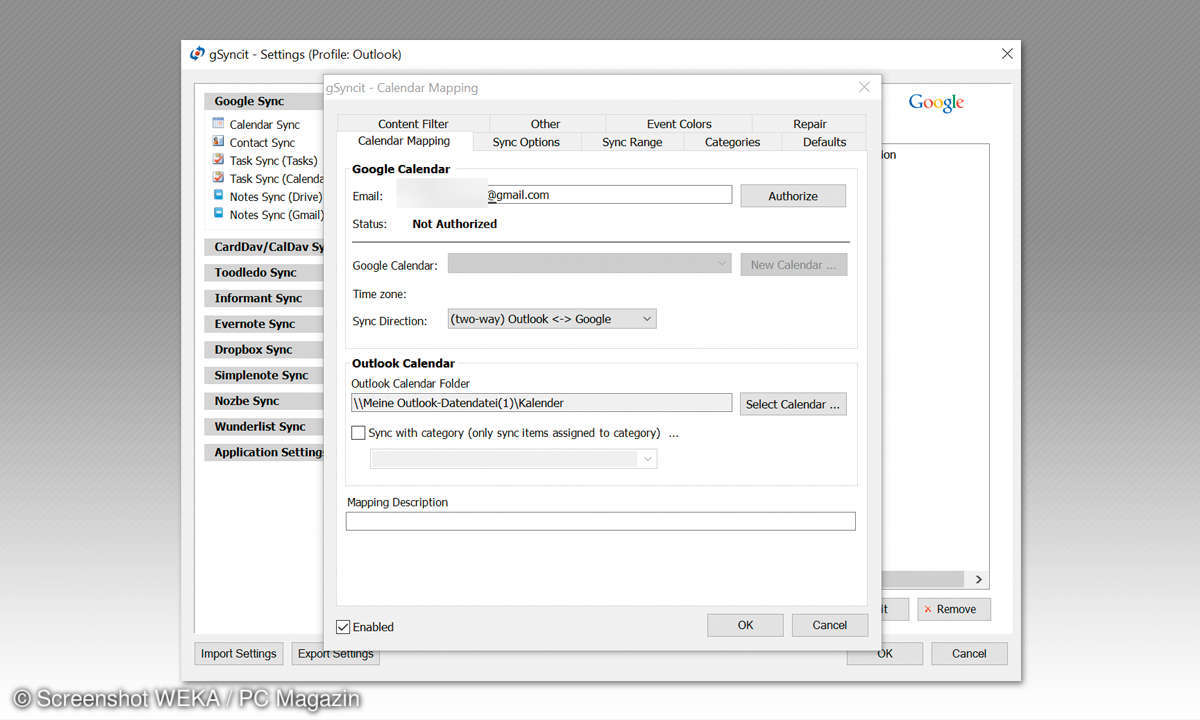Click the Outlook Calendar Folder field
The width and height of the screenshot is (1200, 720).
[x=541, y=403]
